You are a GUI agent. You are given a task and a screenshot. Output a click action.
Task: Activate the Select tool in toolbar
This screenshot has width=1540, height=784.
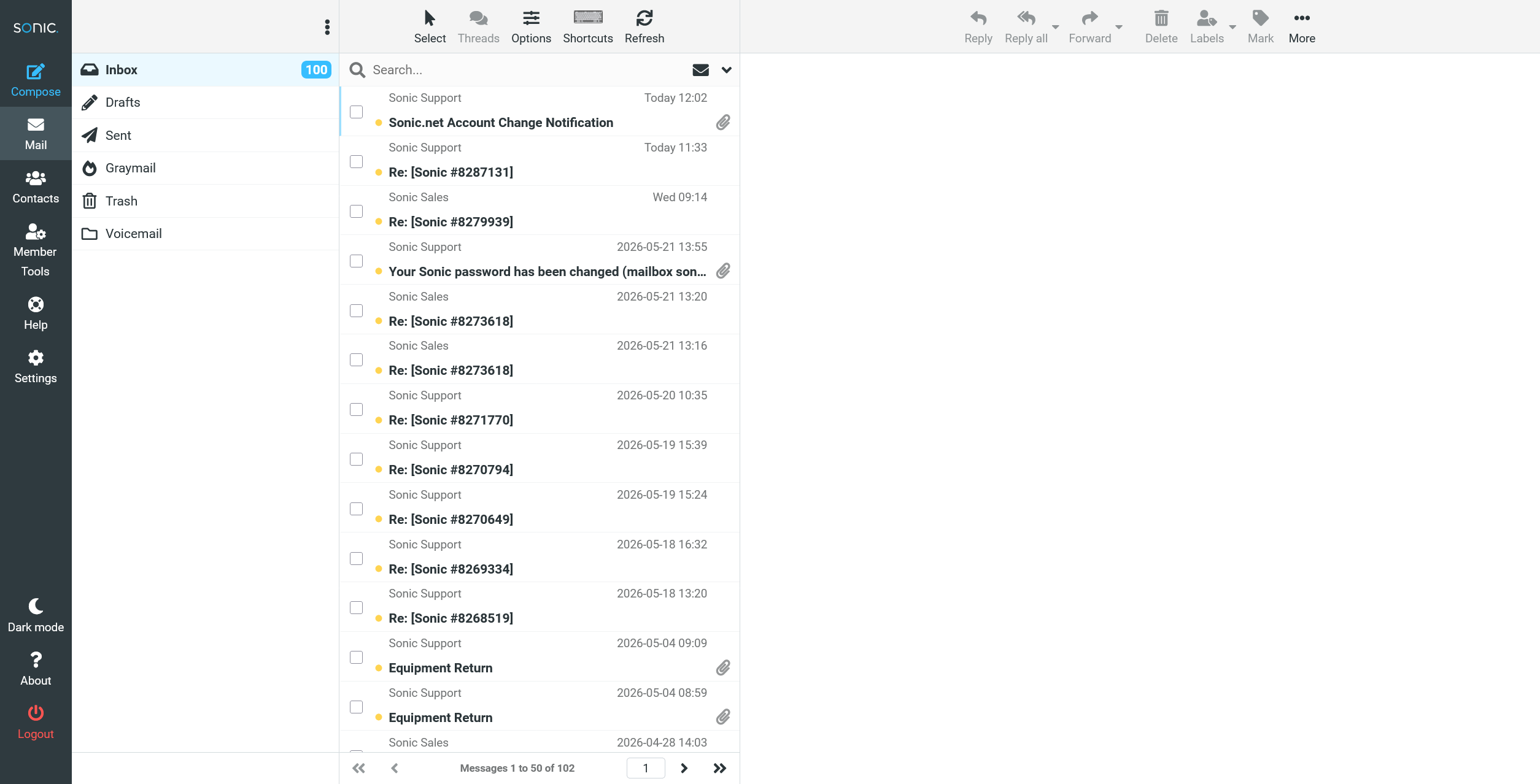tap(430, 27)
